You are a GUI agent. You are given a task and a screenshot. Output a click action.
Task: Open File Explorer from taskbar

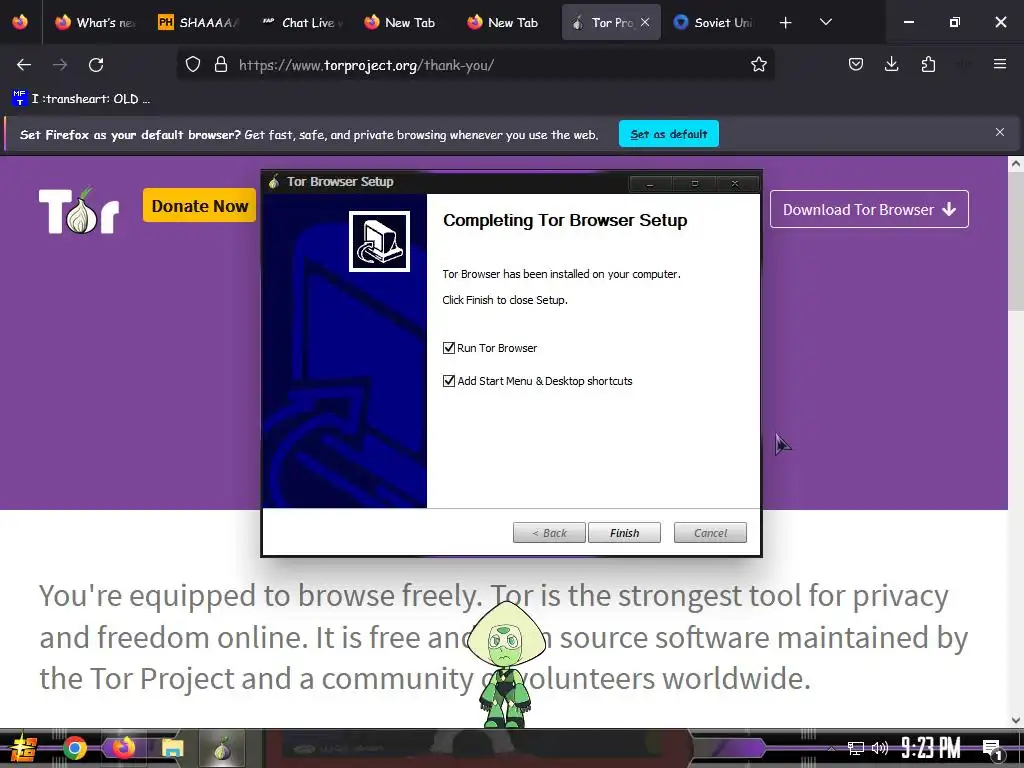click(x=173, y=748)
